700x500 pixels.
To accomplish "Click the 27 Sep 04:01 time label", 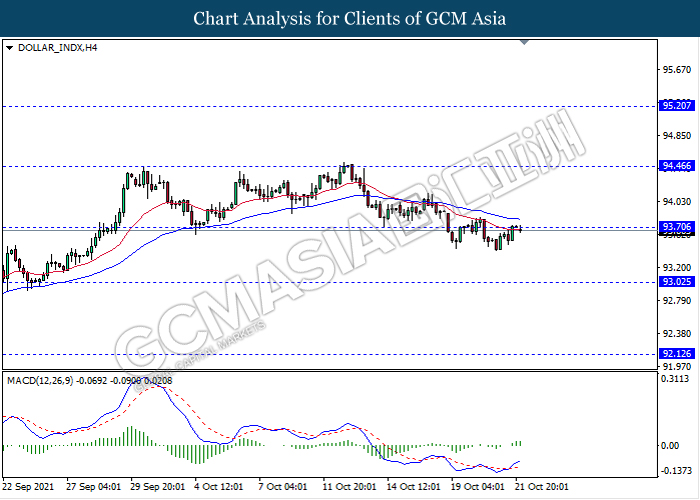I will (x=93, y=487).
